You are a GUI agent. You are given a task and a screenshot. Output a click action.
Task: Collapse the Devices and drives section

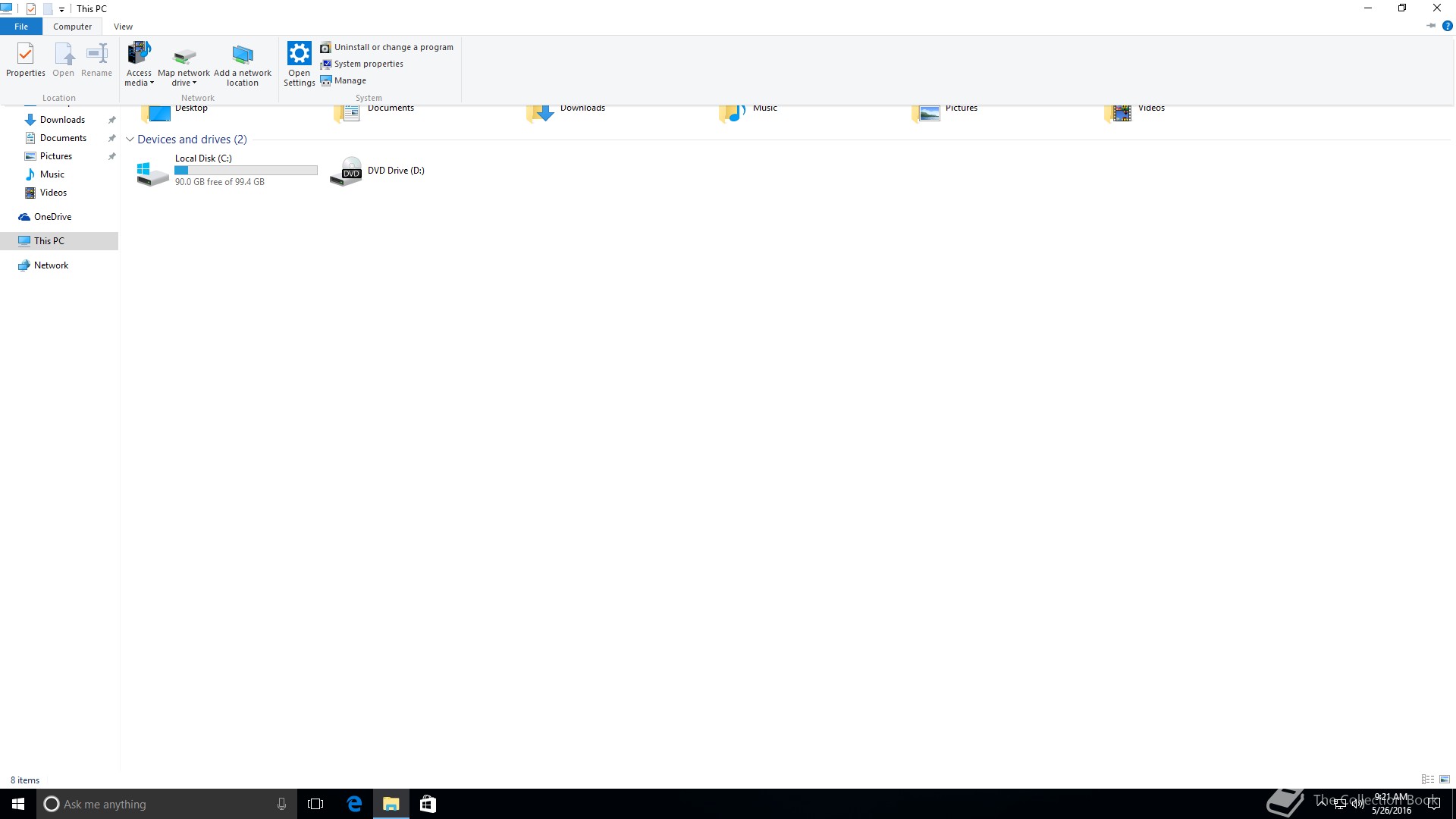[x=130, y=140]
